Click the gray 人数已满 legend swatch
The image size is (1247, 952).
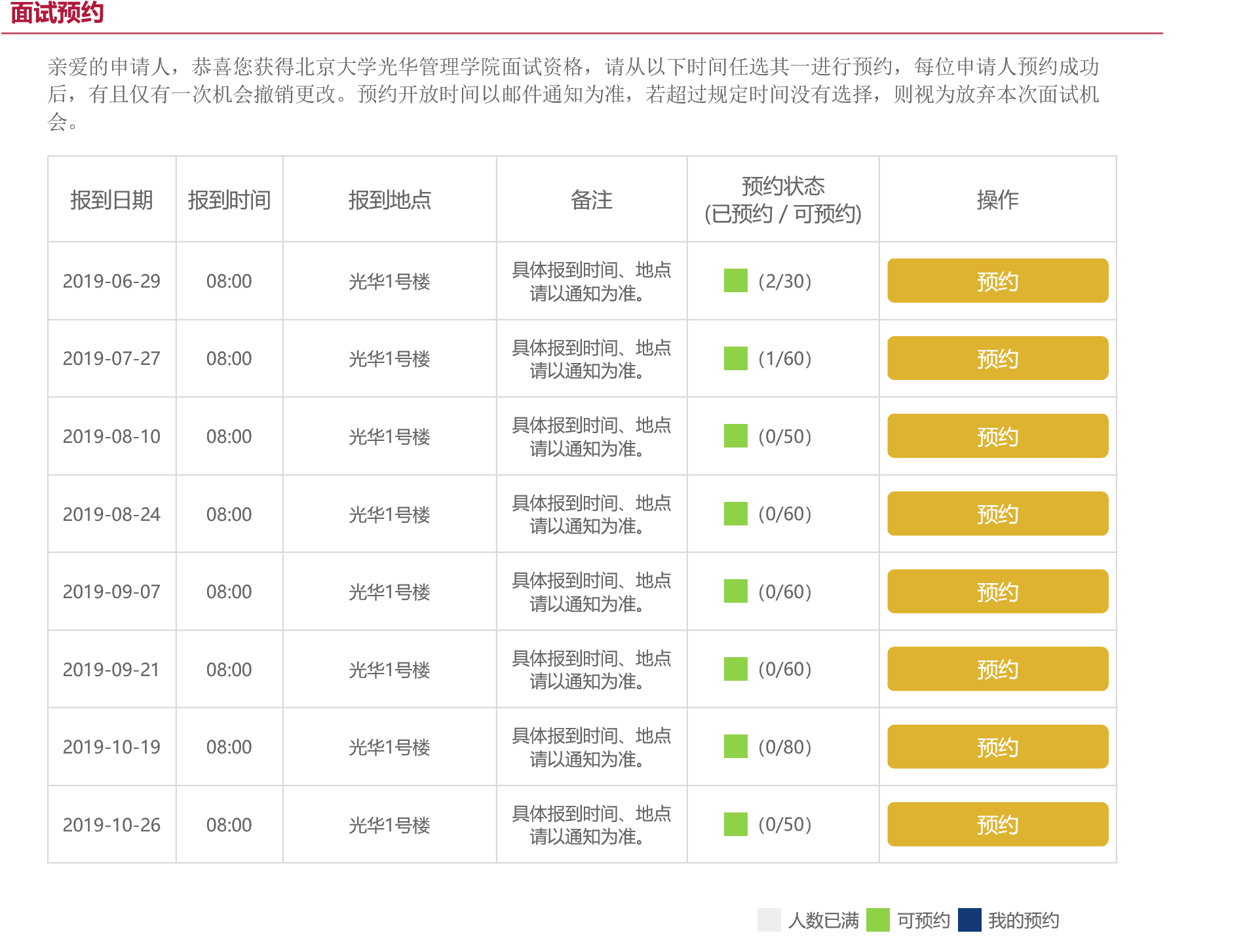click(x=769, y=919)
